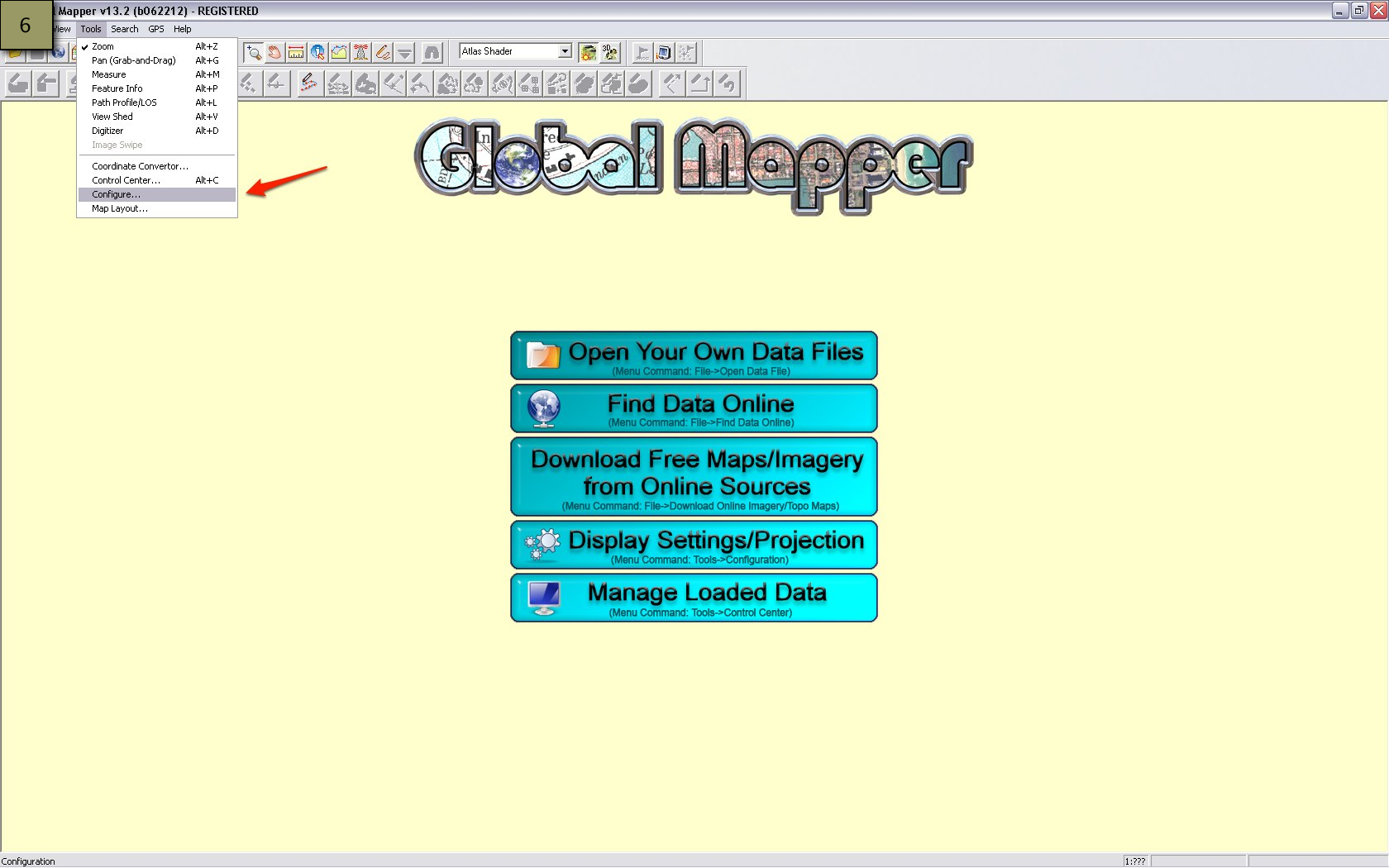
Task: Select the Pan hand tool icon
Action: pyautogui.click(x=274, y=52)
